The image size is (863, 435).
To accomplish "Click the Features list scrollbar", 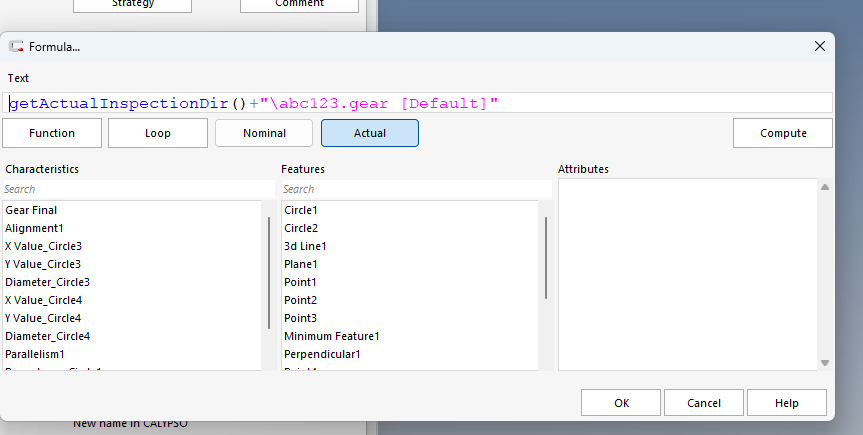I will [546, 258].
